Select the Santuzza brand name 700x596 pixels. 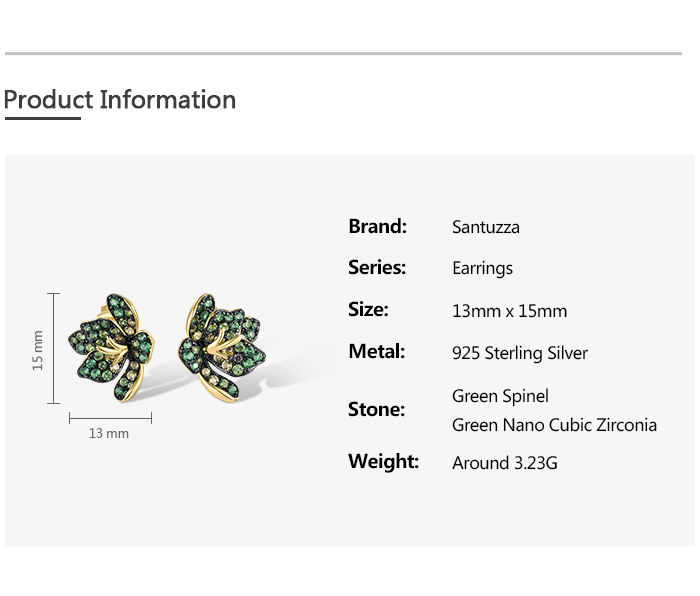486,227
